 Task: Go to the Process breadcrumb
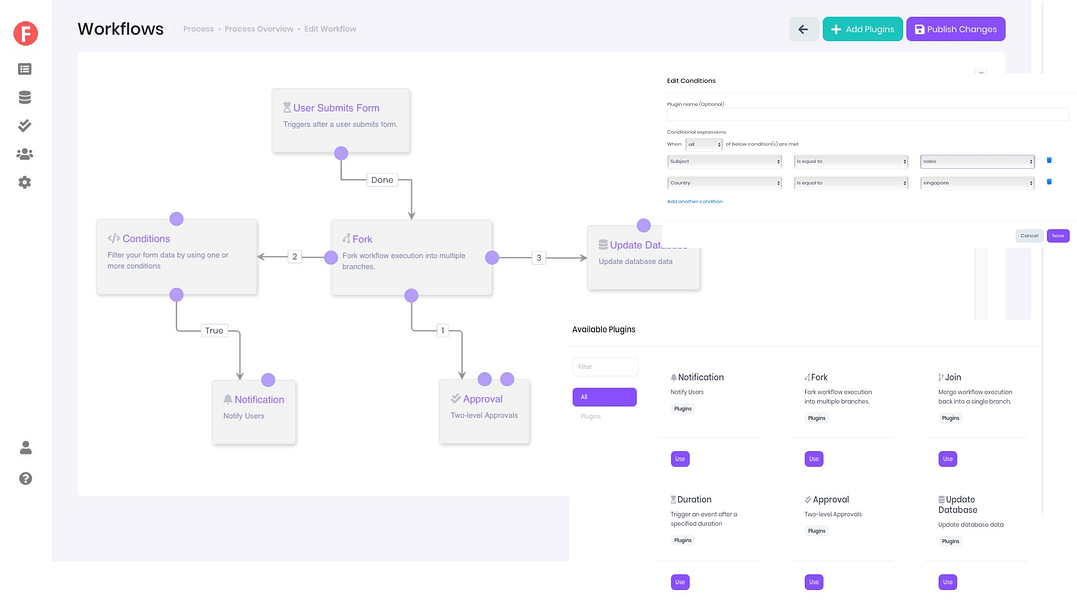(x=199, y=29)
